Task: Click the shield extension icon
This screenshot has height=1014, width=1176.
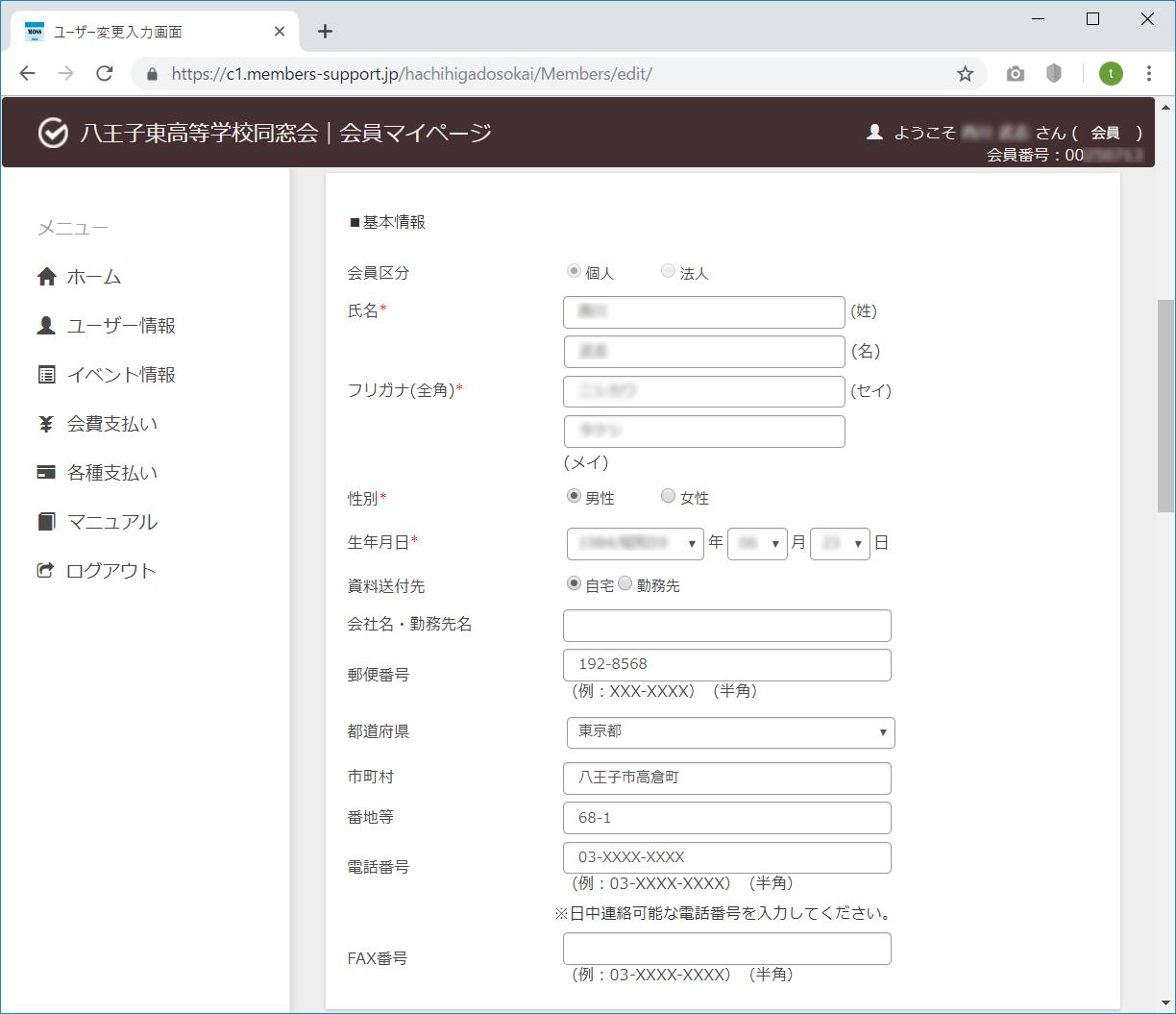Action: point(1054,74)
